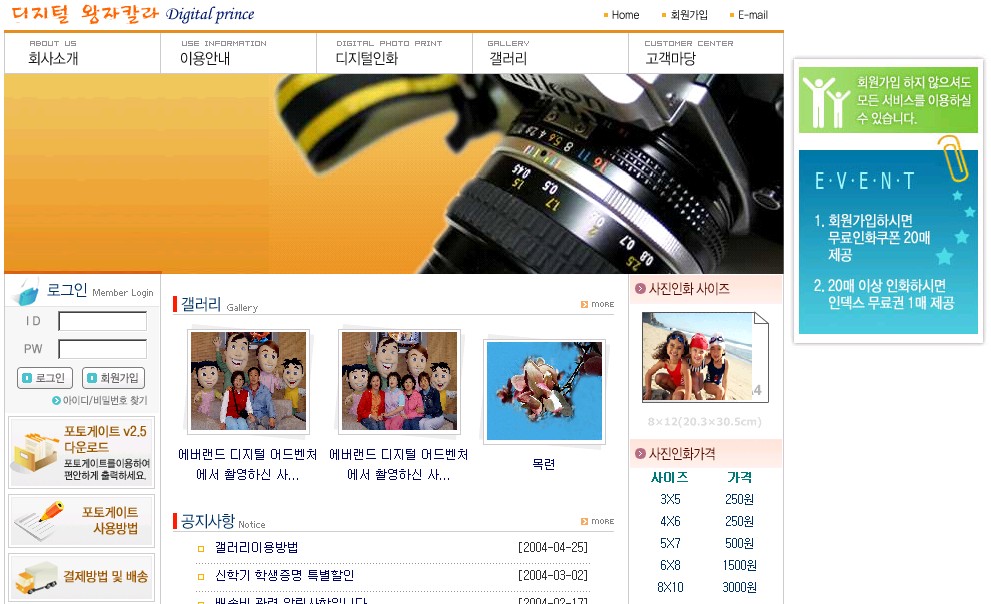Viewport: 991px width, 604px height.
Task: Open 아이디/비밀번호 찾기 link
Action: [x=105, y=401]
